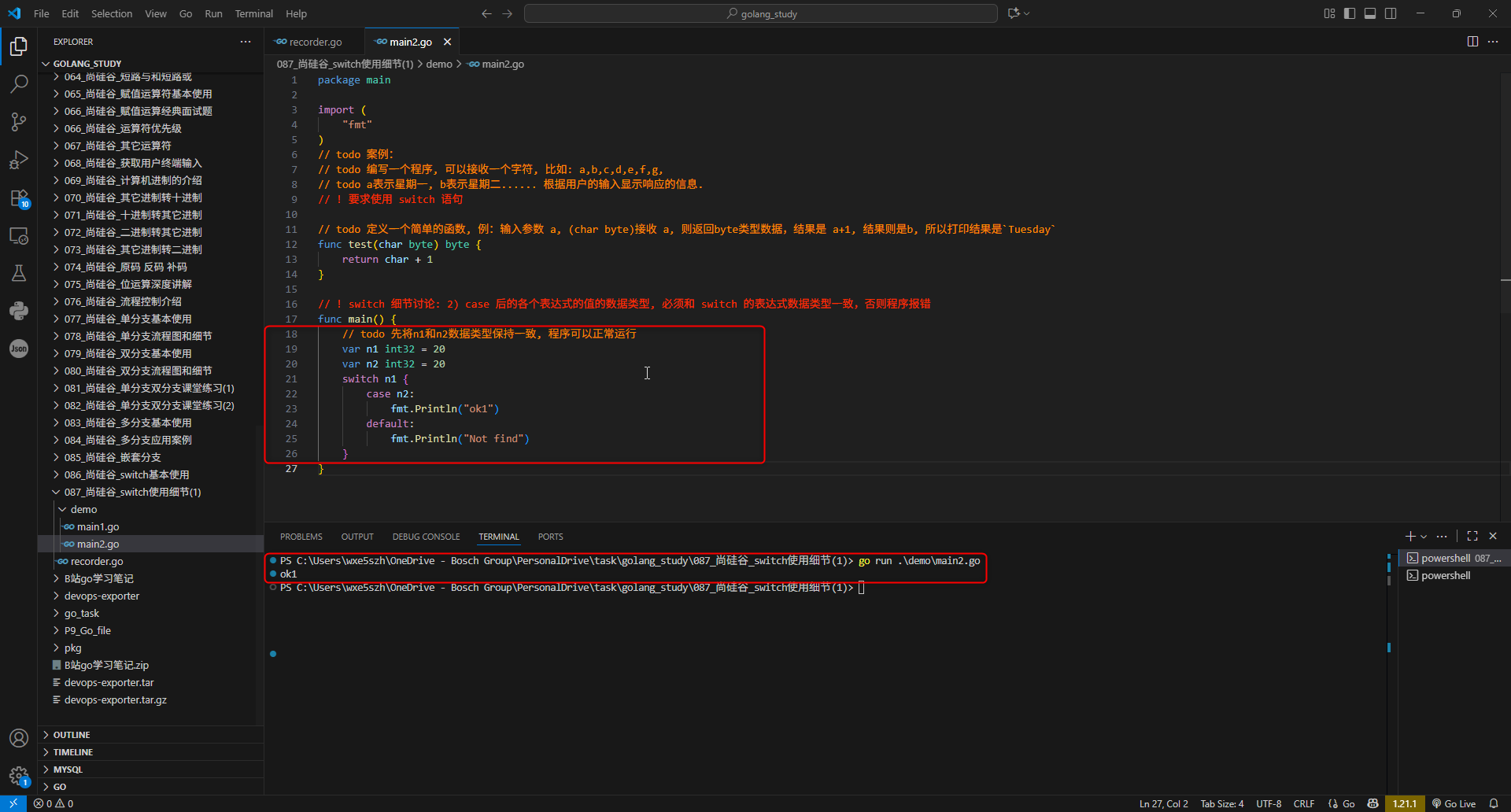
Task: Open the Selection menu
Action: pos(112,13)
